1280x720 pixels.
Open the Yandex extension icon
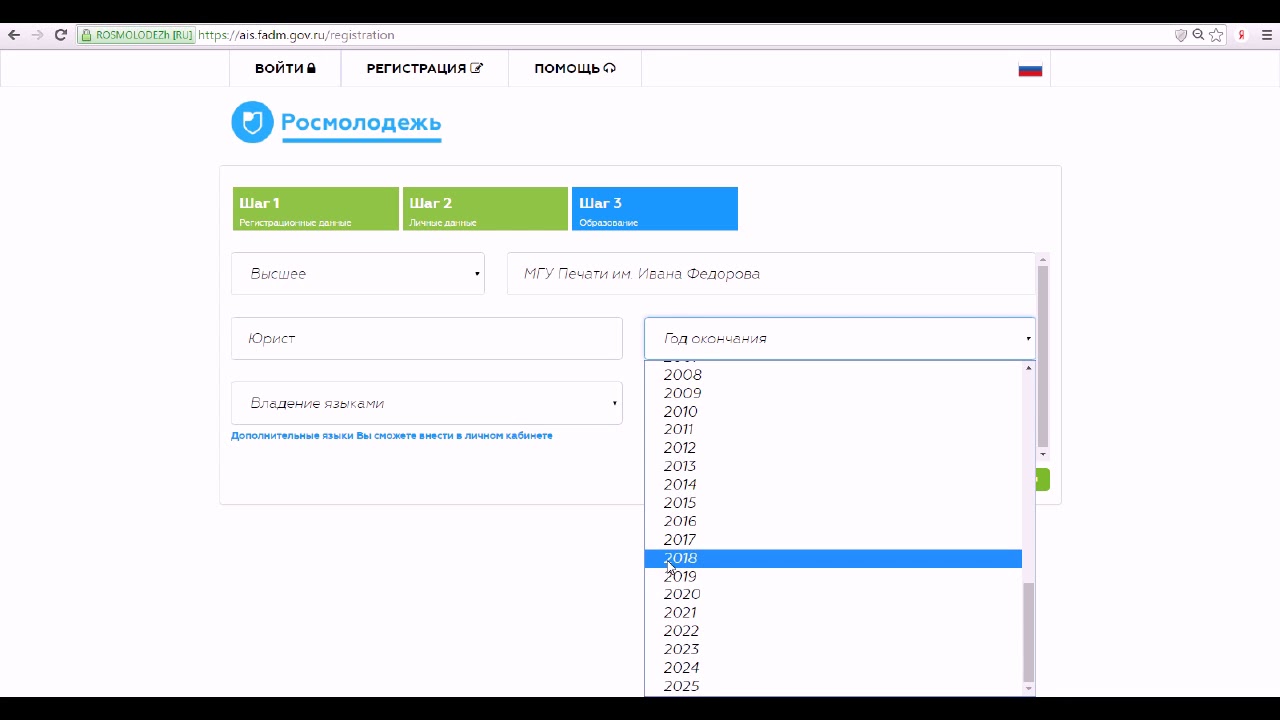1242,35
